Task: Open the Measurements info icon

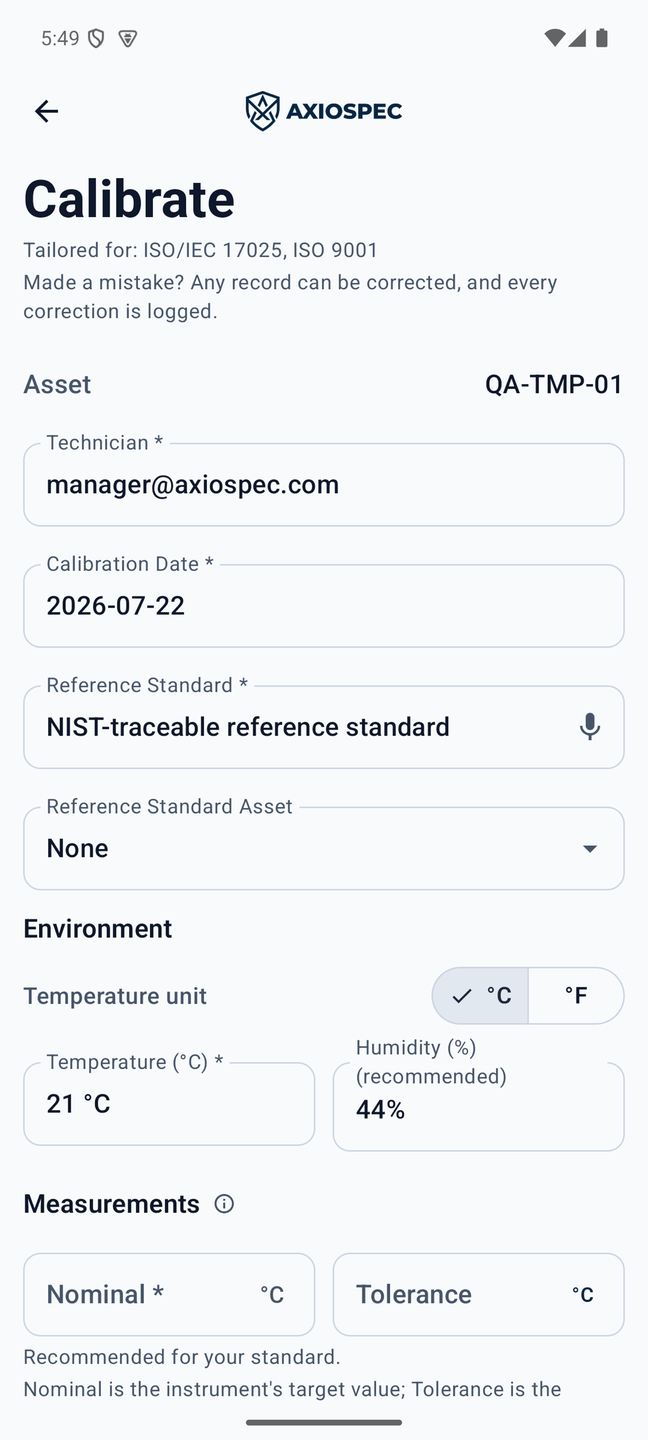Action: point(224,1204)
